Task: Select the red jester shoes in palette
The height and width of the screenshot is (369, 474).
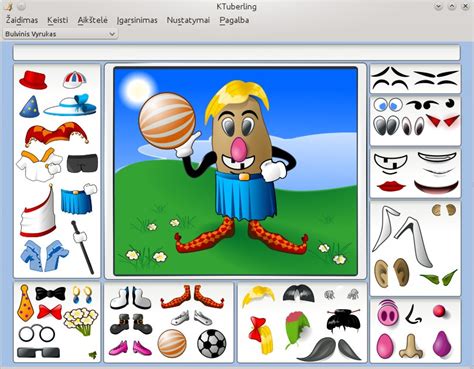Action: [x=192, y=296]
